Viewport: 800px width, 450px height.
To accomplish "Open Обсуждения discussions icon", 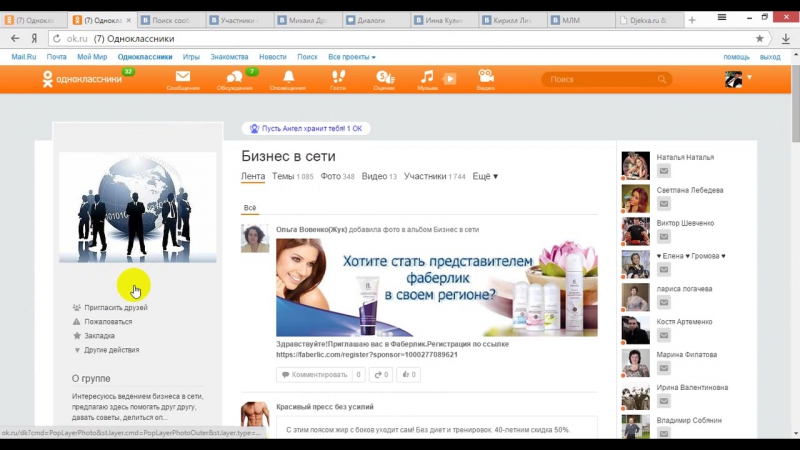I will click(234, 80).
